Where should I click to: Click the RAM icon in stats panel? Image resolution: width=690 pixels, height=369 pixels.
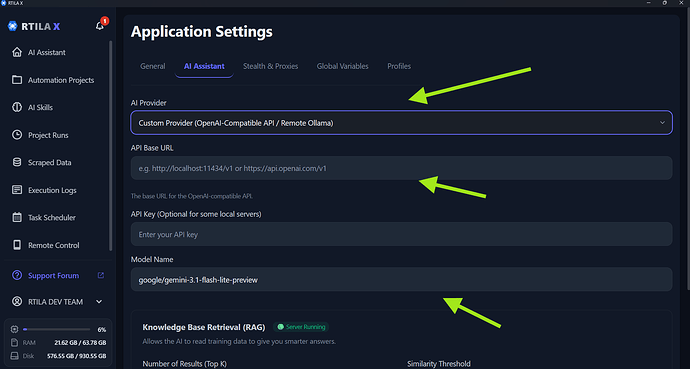pyautogui.click(x=15, y=342)
